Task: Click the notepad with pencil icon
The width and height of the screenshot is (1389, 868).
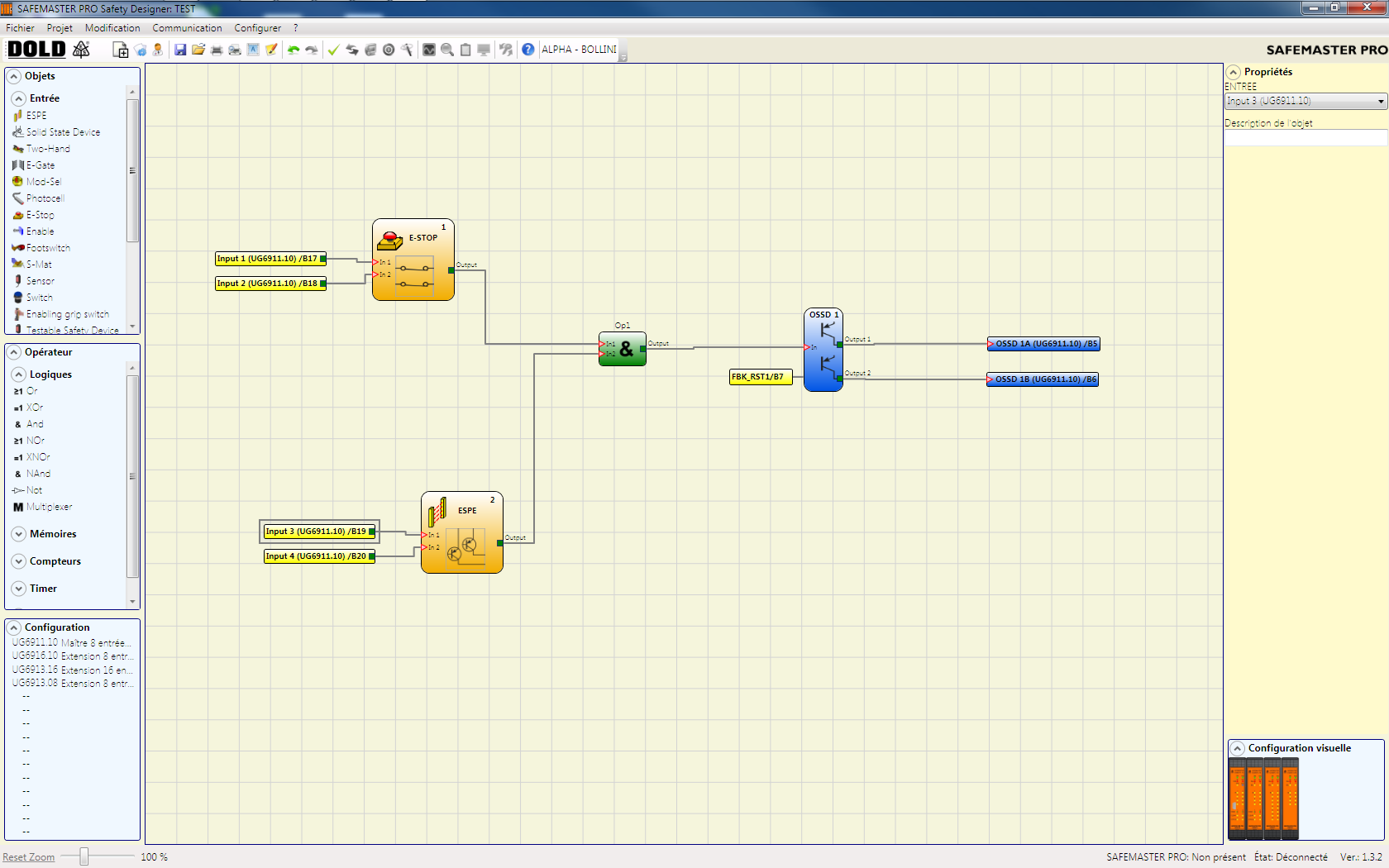Action: (271, 50)
